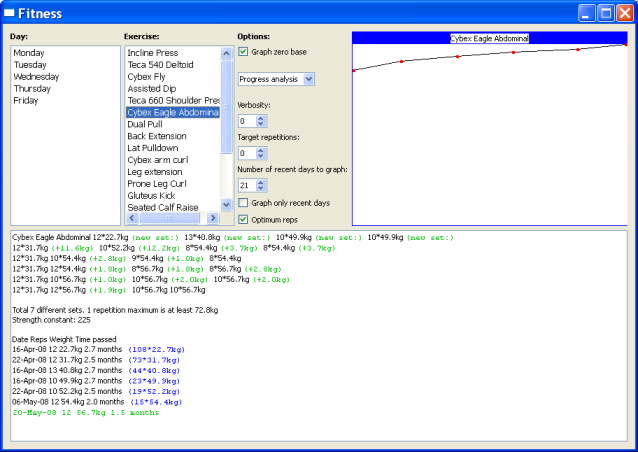
Task: Choose Incline Press exercise
Action: point(153,53)
